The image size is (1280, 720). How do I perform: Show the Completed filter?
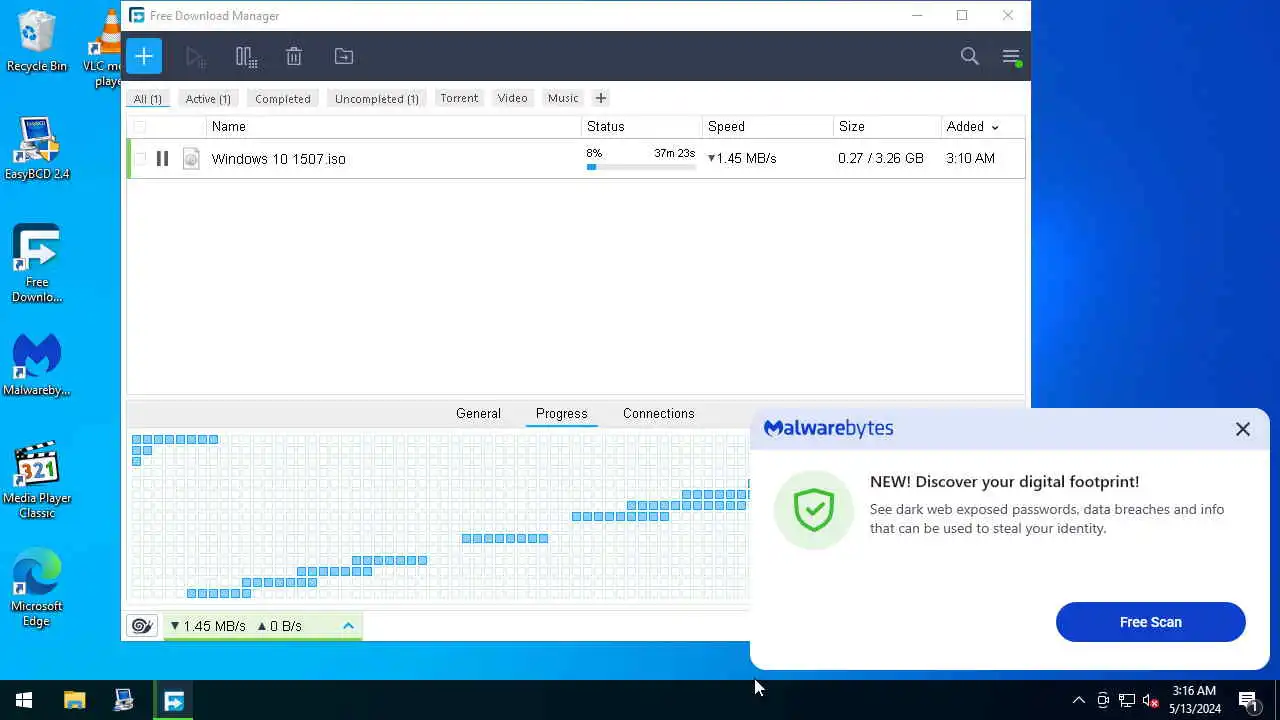pyautogui.click(x=283, y=98)
